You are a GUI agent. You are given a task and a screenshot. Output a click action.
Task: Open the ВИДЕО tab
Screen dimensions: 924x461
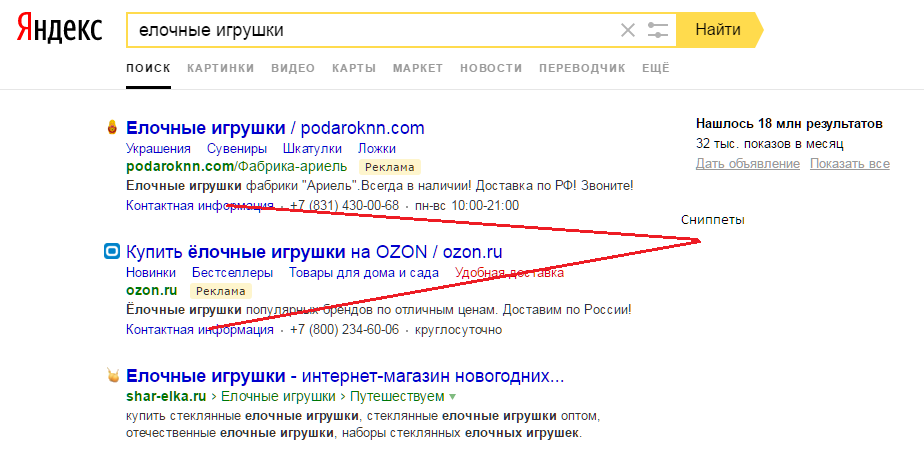[293, 68]
